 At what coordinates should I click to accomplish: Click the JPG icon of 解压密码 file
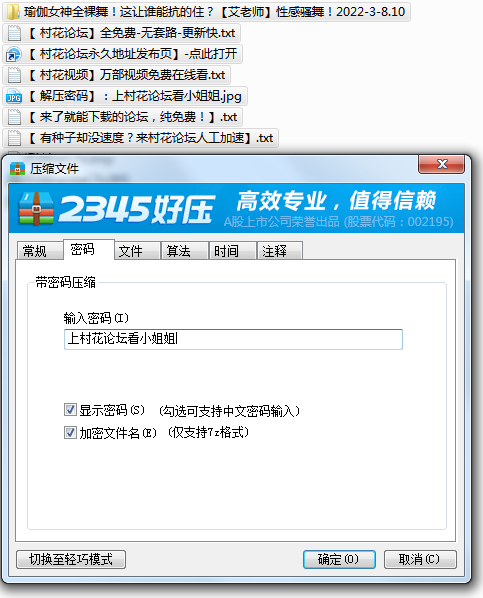tap(14, 96)
